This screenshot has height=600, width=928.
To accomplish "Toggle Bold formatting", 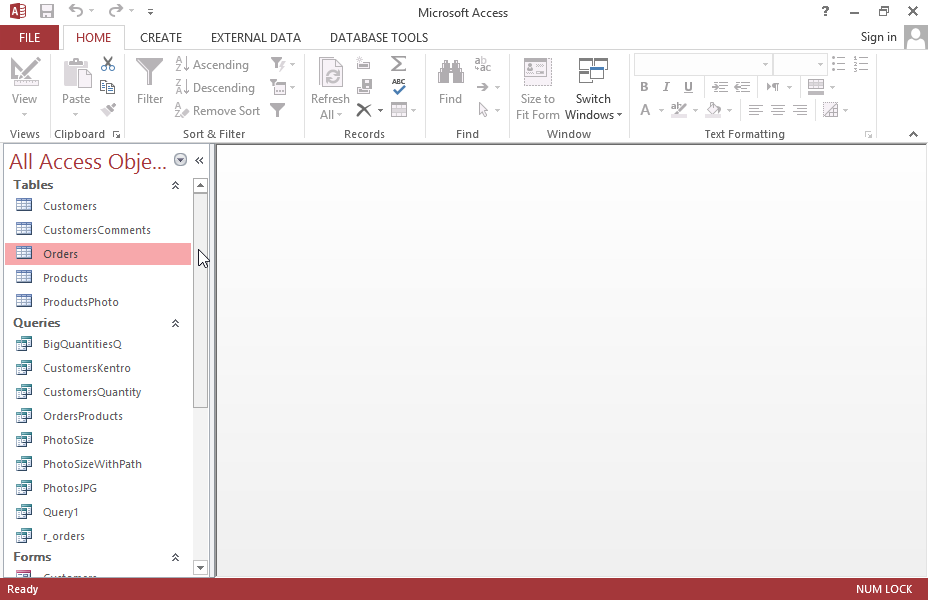I will pos(644,87).
